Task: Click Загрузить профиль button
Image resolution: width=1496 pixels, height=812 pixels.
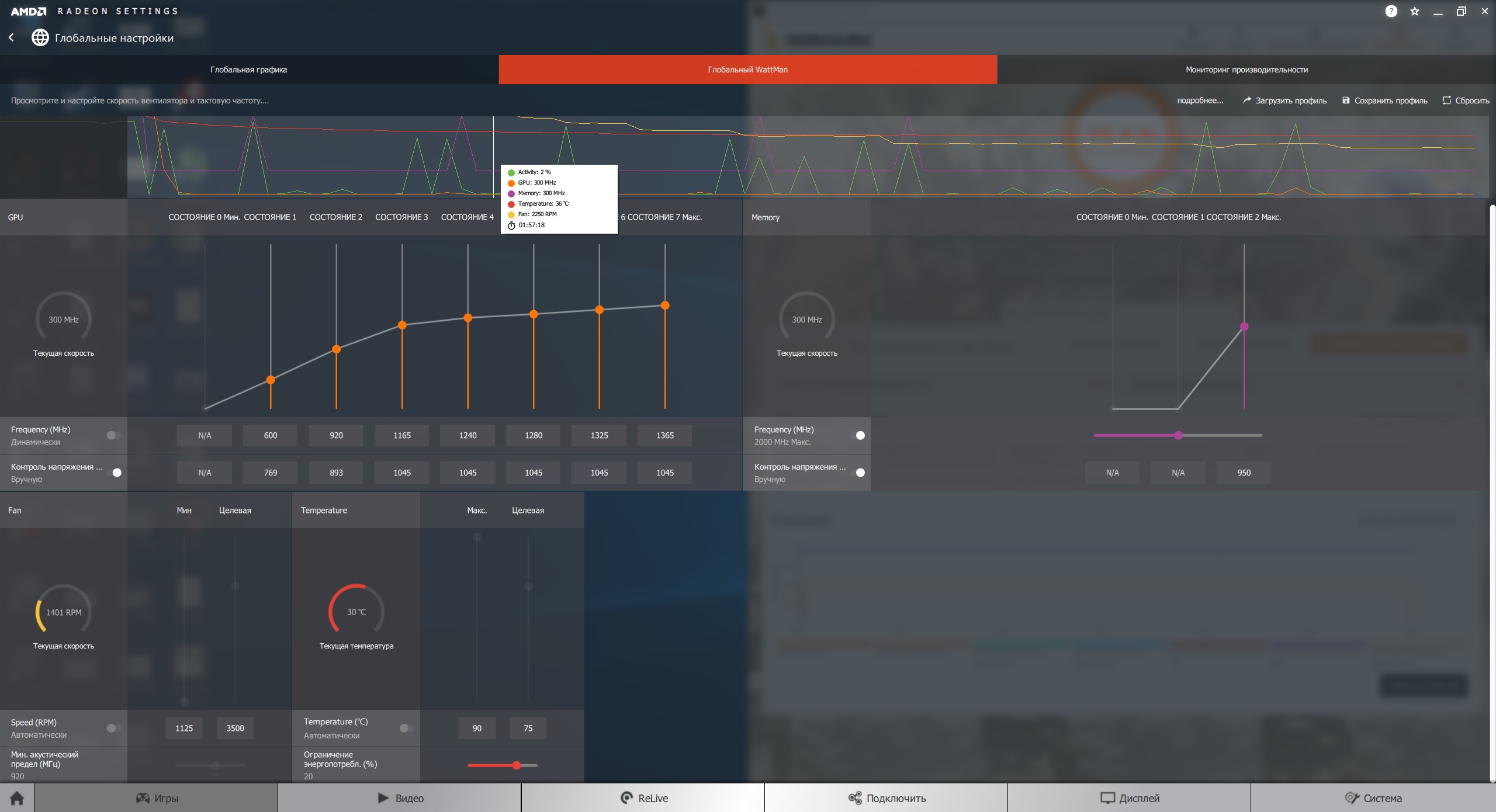Action: tap(1284, 100)
